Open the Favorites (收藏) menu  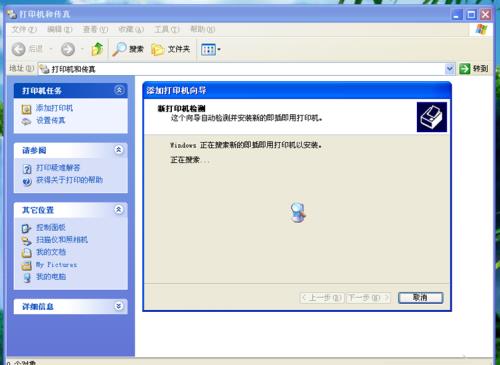[131, 29]
